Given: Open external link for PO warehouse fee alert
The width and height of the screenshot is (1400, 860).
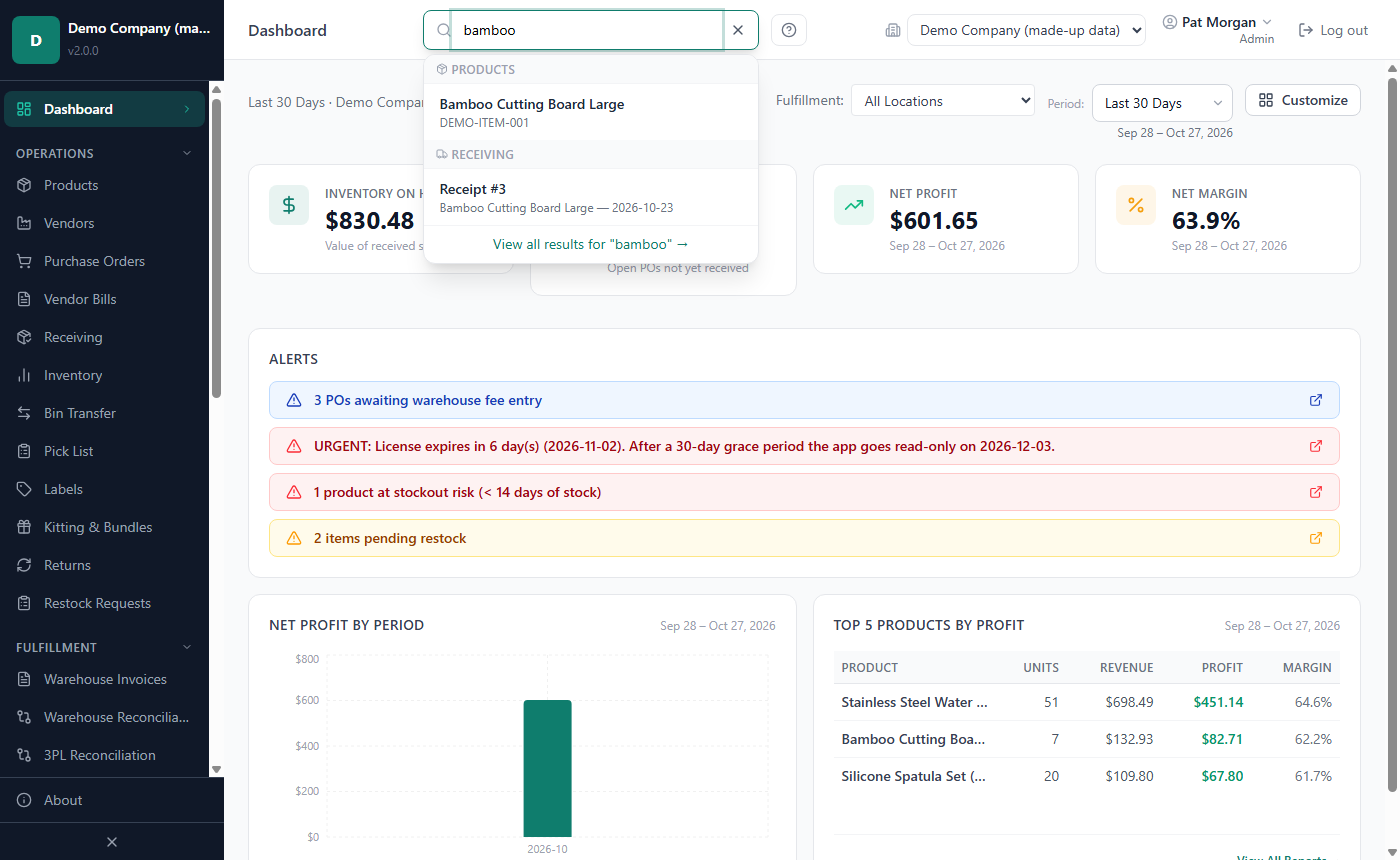Looking at the screenshot, I should [x=1316, y=400].
